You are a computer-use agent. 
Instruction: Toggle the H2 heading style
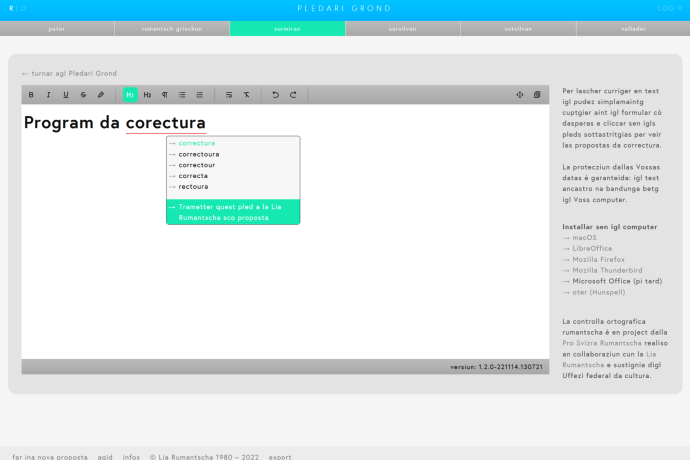[147, 95]
